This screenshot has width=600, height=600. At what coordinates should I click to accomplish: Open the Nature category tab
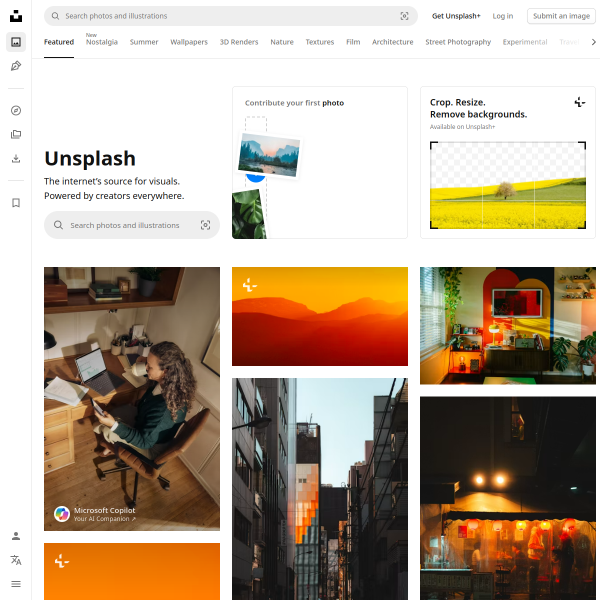282,42
